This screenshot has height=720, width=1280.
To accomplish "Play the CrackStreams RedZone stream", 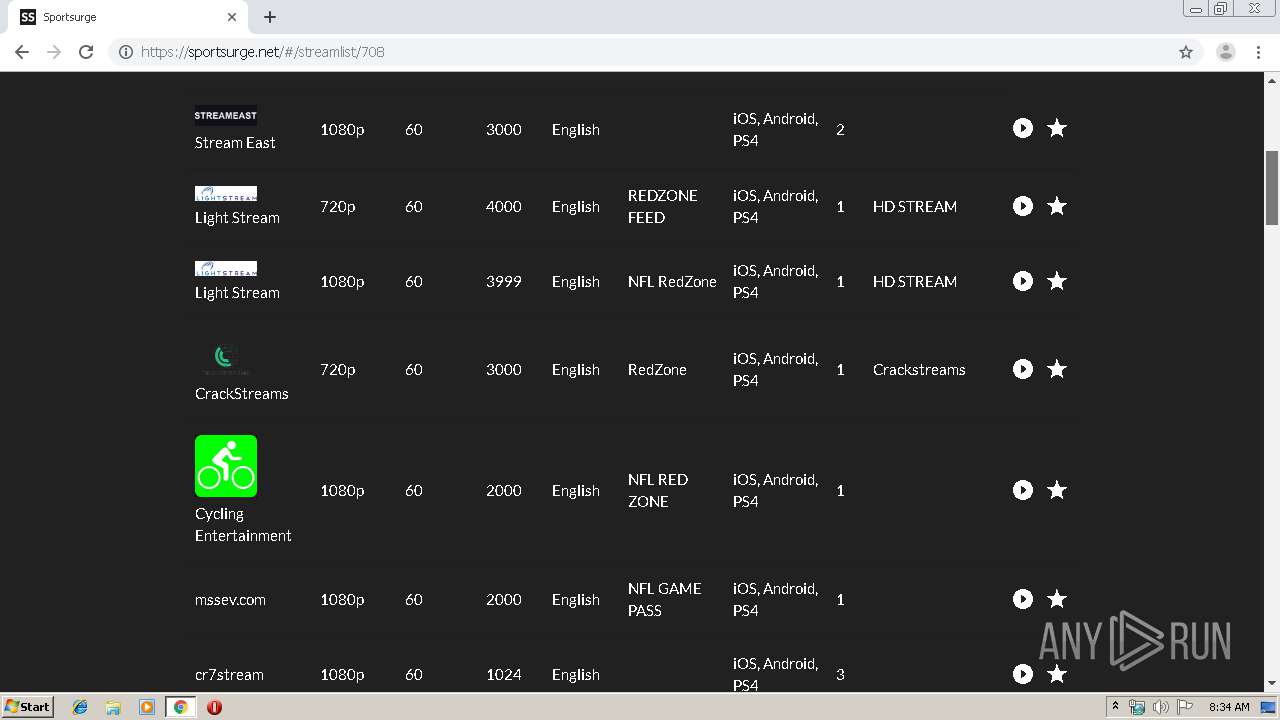I will click(1022, 369).
